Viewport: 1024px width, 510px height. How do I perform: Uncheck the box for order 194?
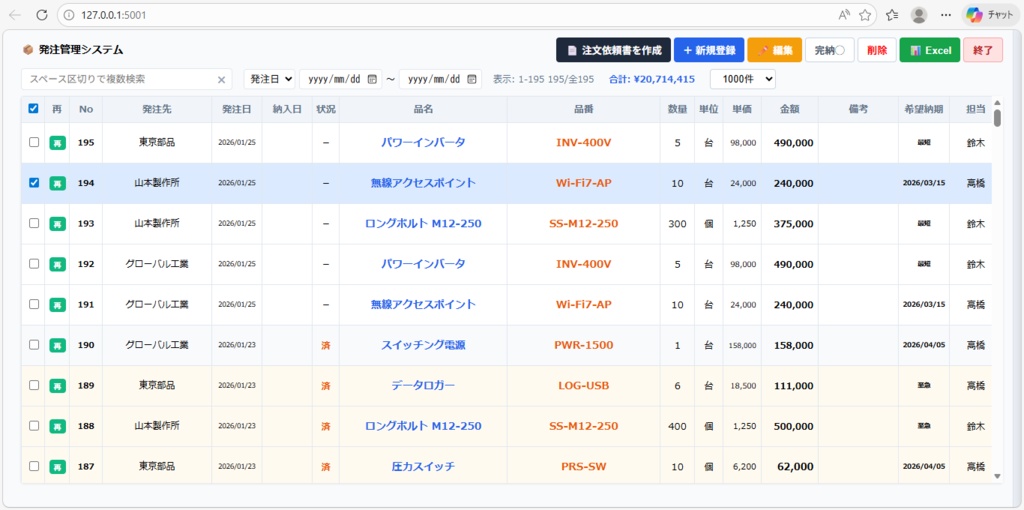34,183
